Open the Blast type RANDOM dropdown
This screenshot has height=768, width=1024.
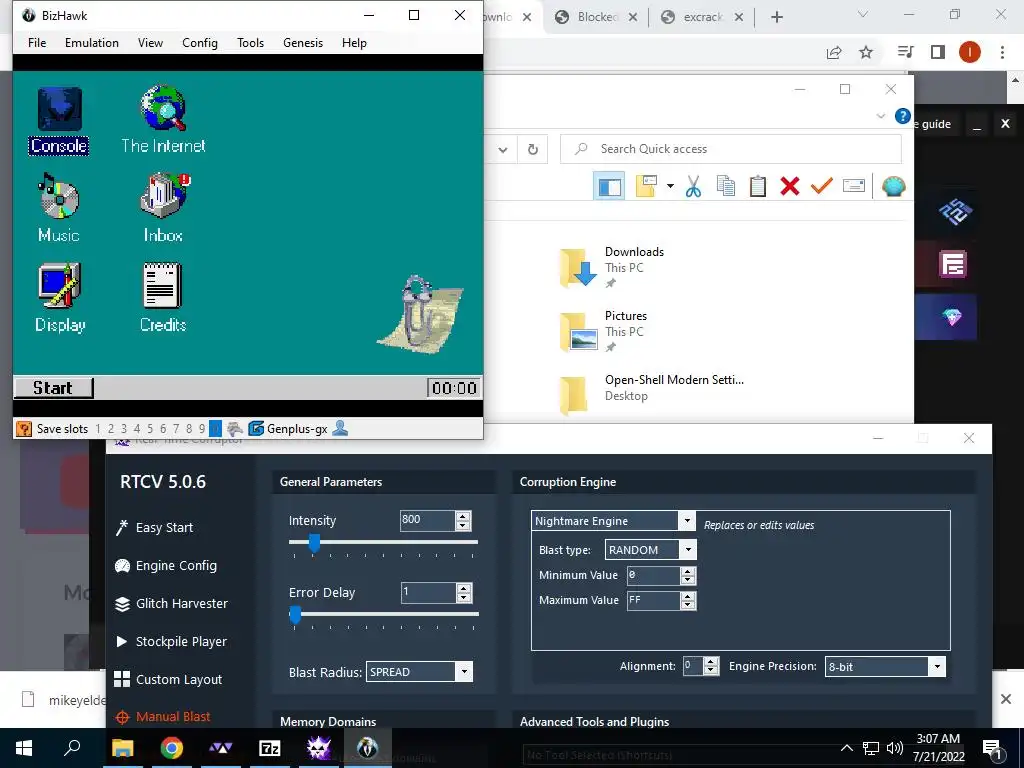coord(650,550)
